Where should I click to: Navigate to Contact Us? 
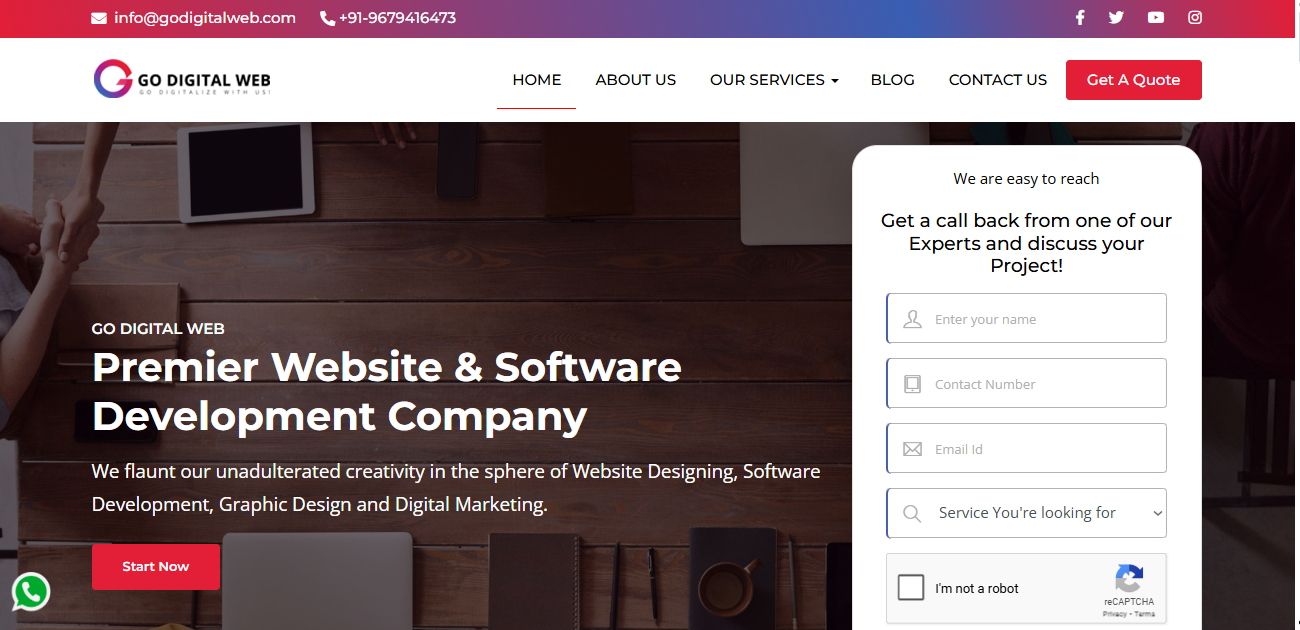(x=998, y=80)
